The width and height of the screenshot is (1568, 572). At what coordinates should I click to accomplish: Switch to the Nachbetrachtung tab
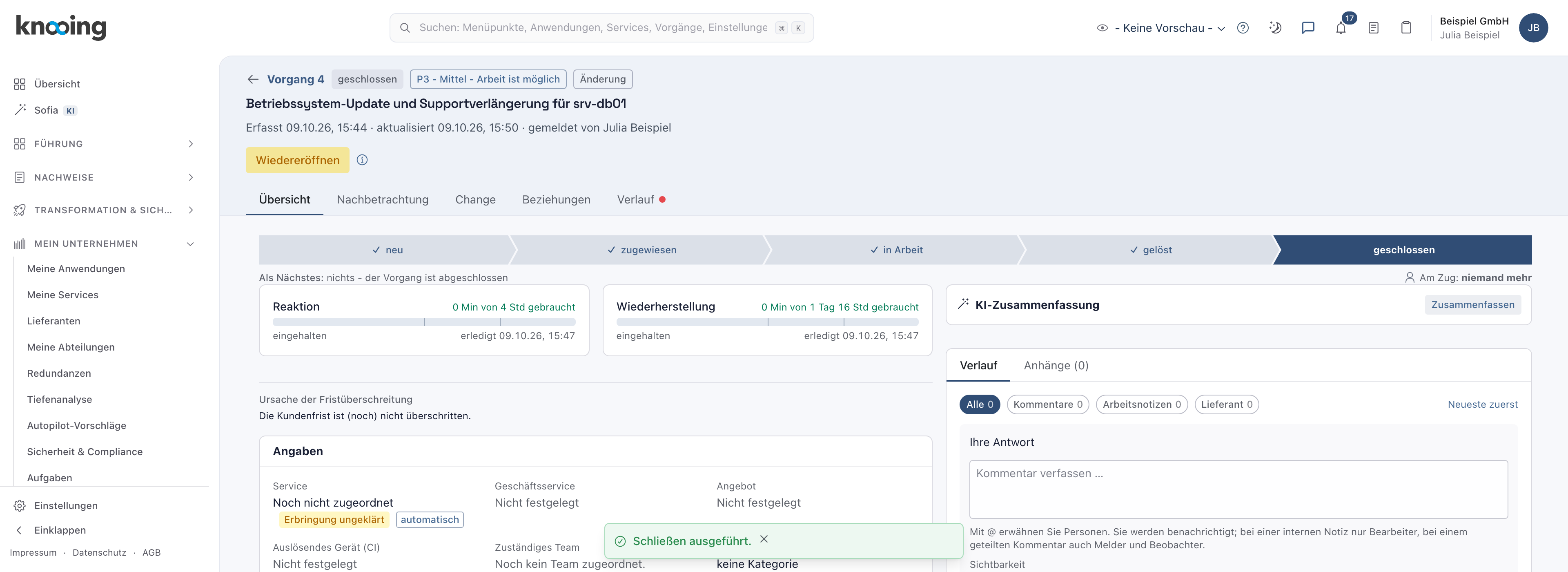[382, 200]
